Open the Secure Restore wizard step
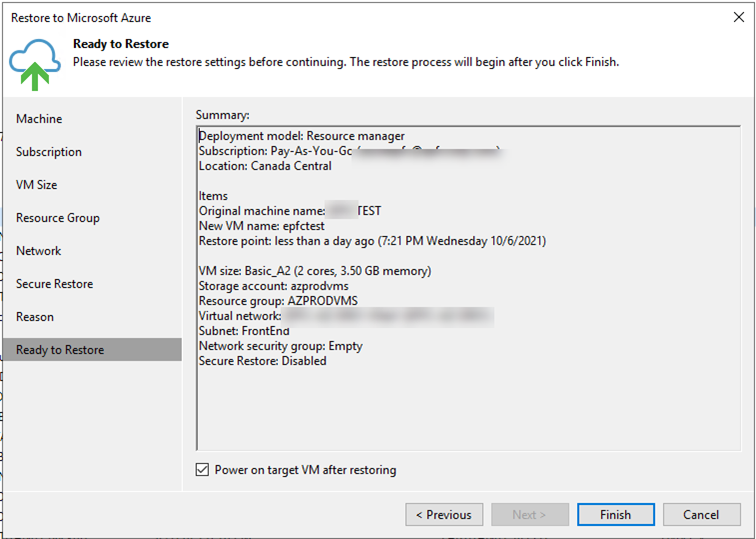The height and width of the screenshot is (539, 756). click(54, 284)
